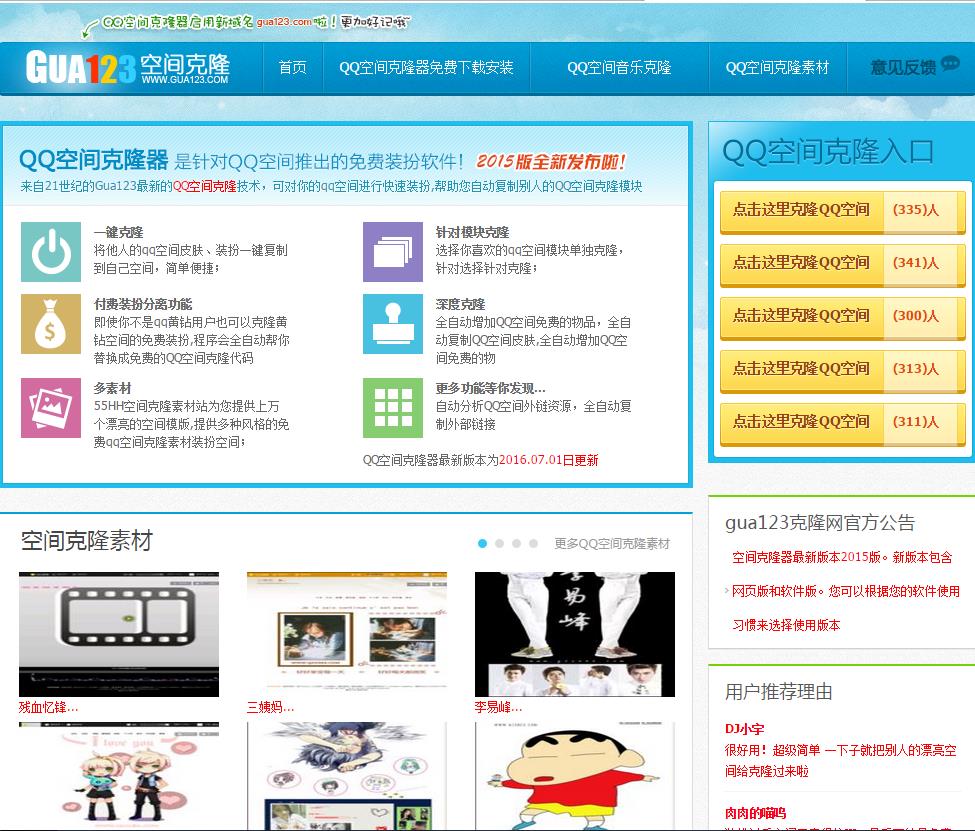Image resolution: width=975 pixels, height=831 pixels.
Task: Click the GUA123 空间克隆 site logo
Action: tap(127, 67)
